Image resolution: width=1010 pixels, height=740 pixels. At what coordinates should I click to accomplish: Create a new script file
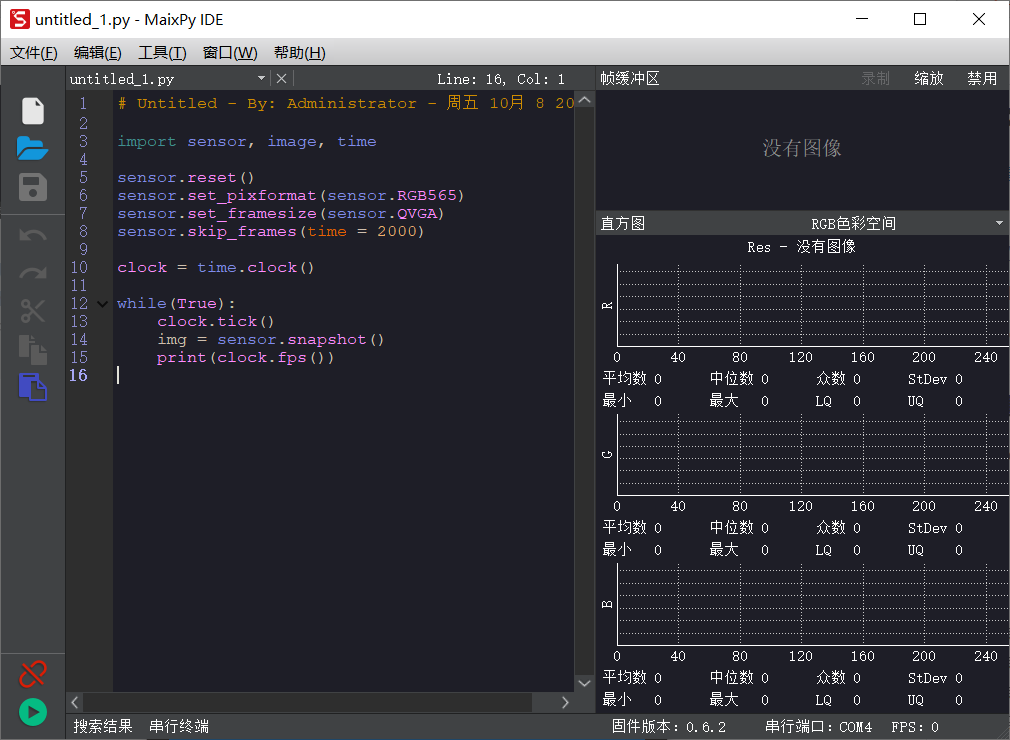[x=32, y=110]
